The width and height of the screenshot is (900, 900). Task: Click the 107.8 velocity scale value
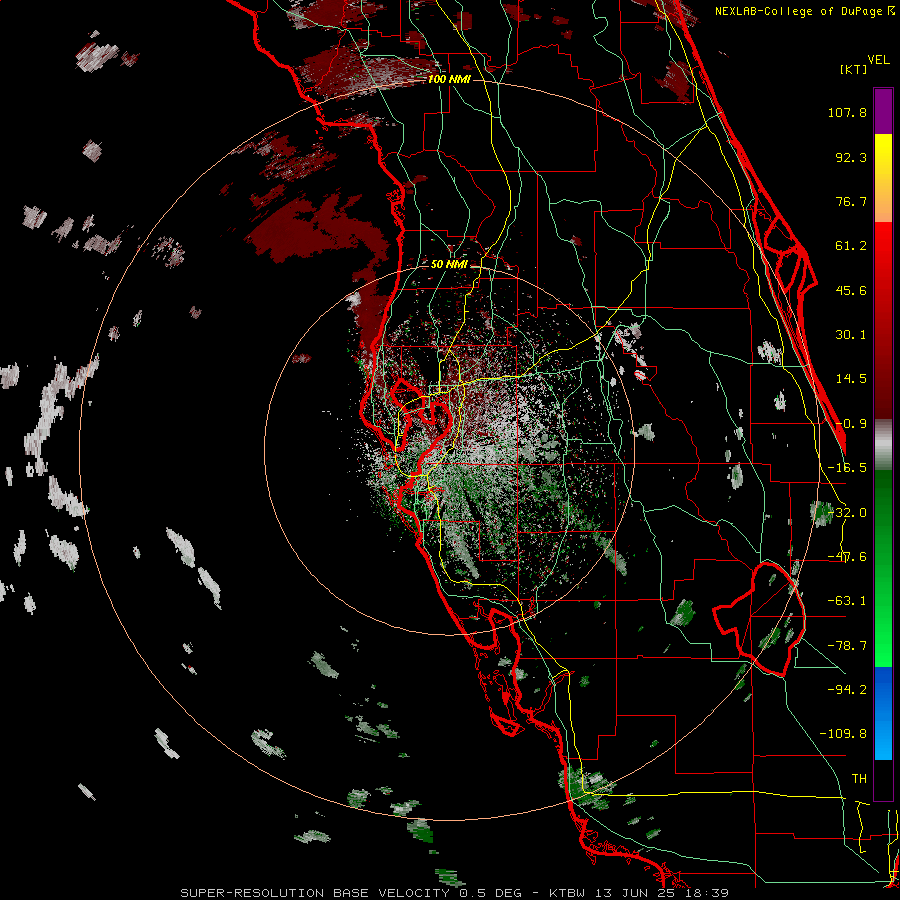pos(847,112)
